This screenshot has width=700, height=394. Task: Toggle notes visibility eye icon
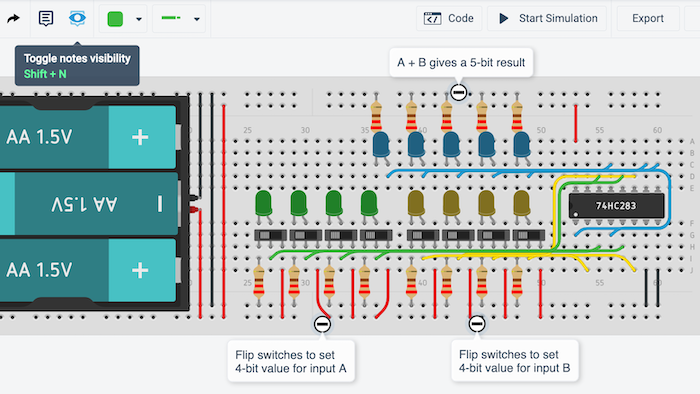[x=77, y=18]
